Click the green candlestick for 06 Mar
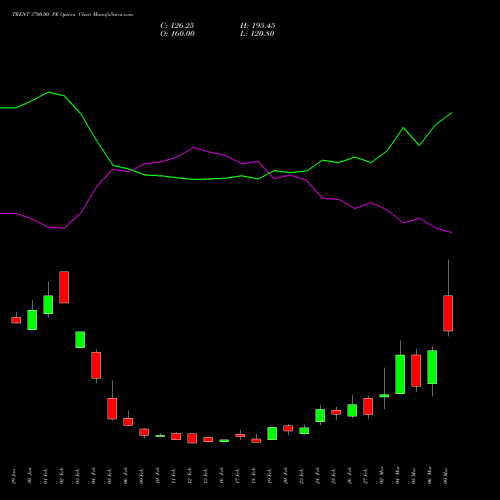 point(432,367)
